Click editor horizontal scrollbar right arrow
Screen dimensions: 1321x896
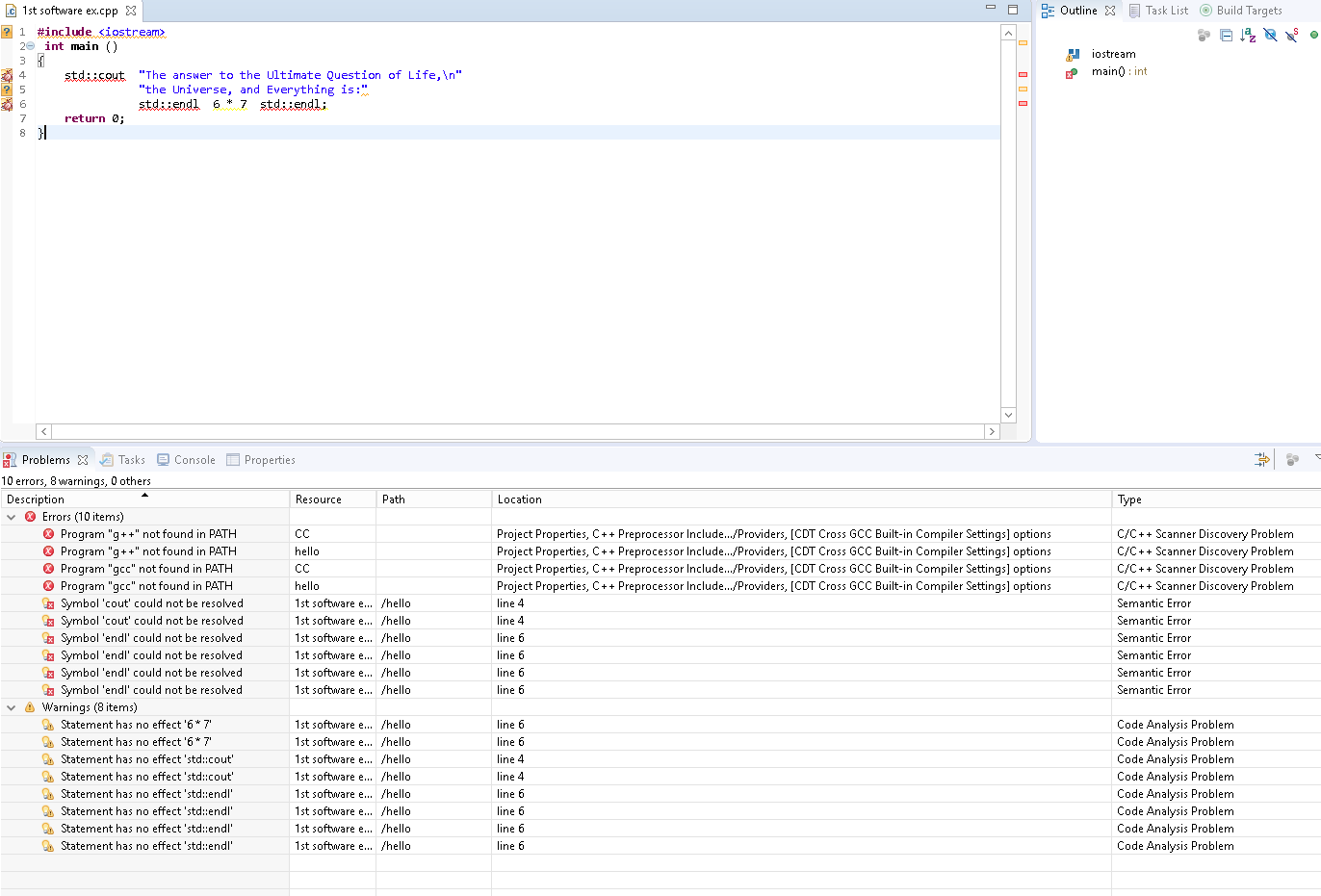(x=992, y=432)
